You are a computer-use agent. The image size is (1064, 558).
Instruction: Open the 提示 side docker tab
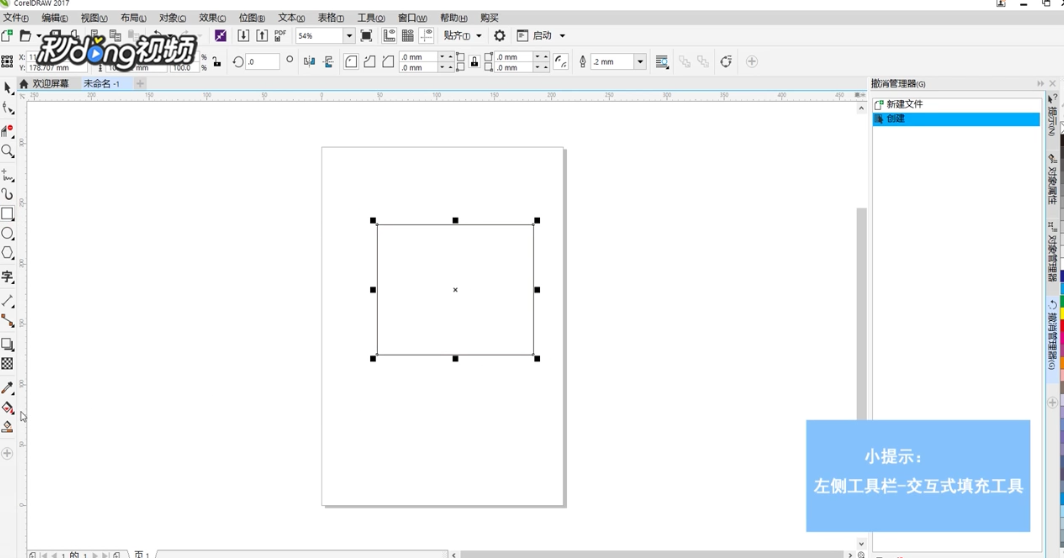click(x=1052, y=115)
